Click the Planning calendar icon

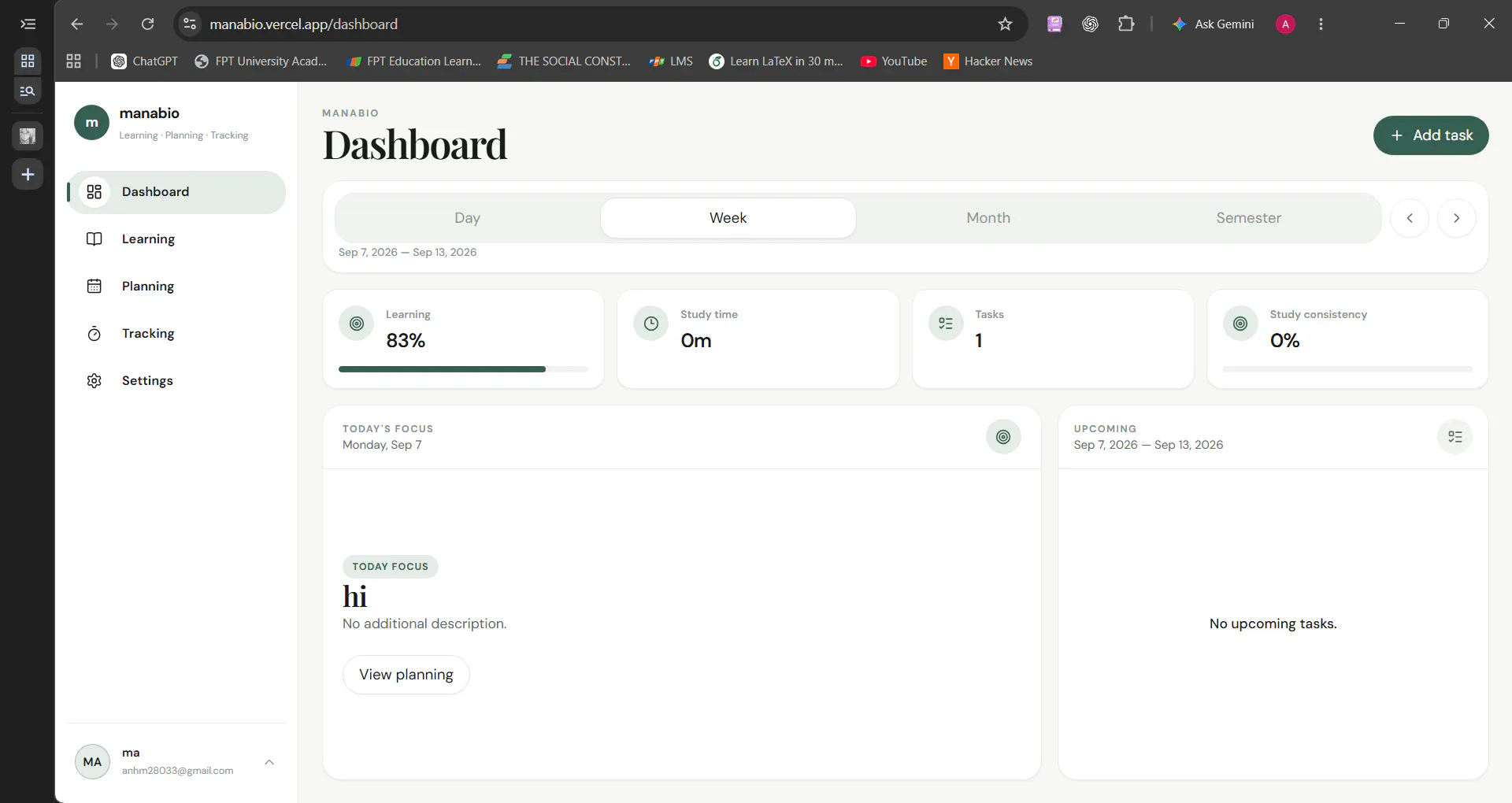94,287
